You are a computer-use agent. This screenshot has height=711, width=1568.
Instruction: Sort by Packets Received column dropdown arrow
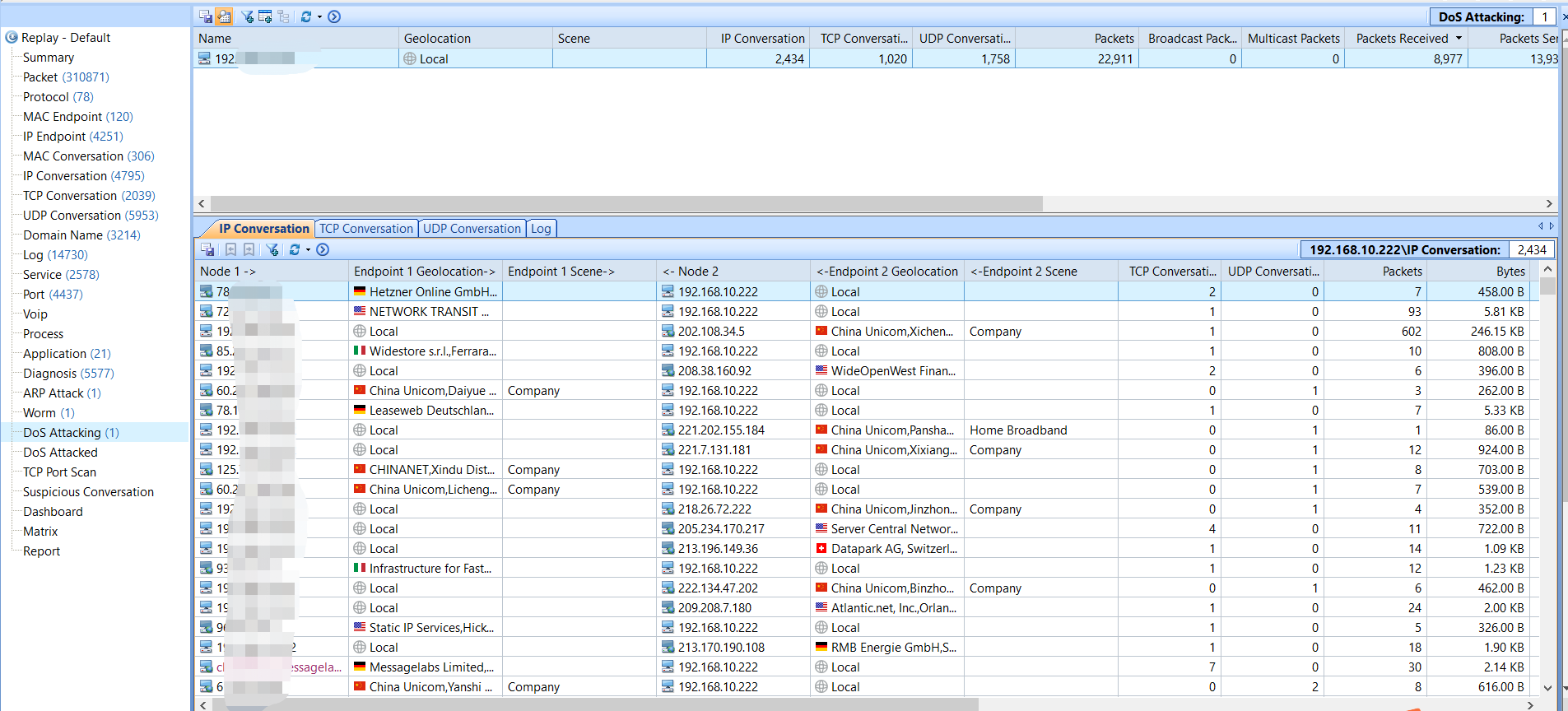[x=1459, y=38]
